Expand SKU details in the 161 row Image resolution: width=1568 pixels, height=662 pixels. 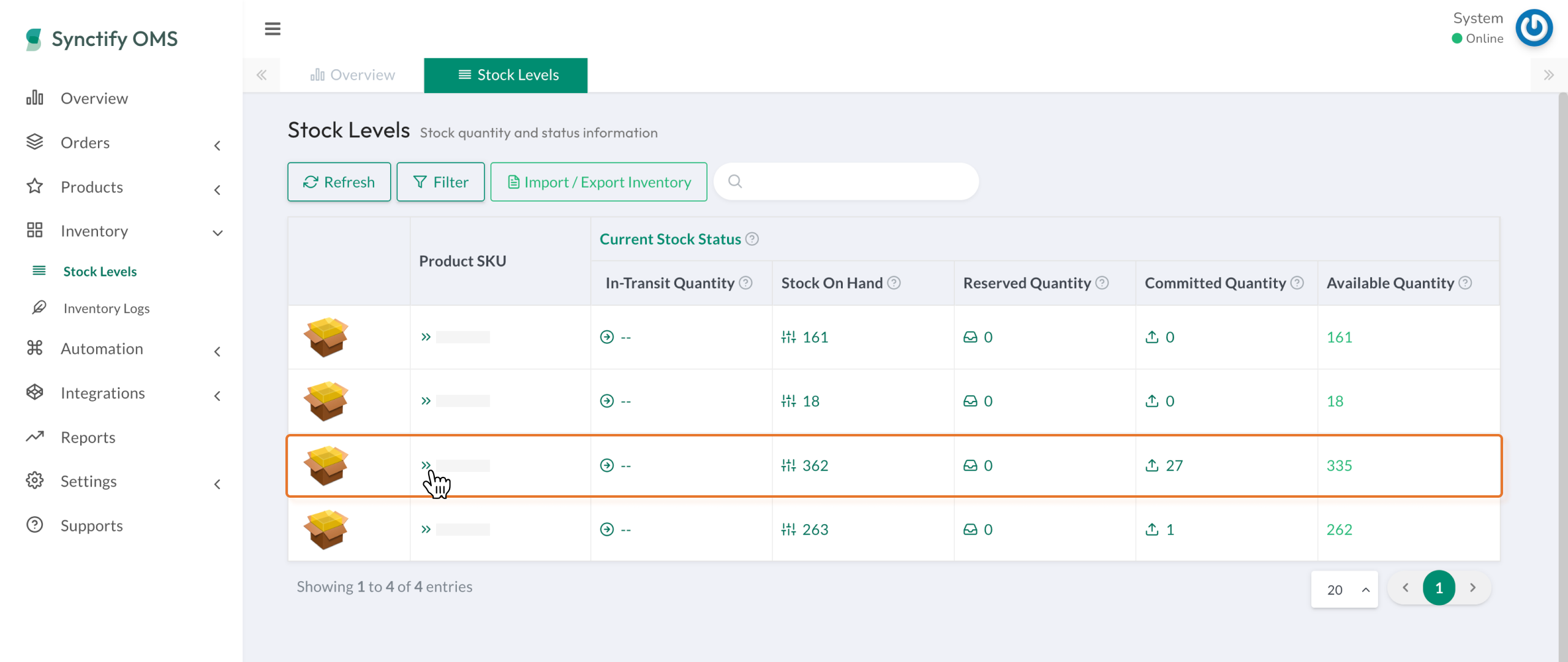coord(426,337)
